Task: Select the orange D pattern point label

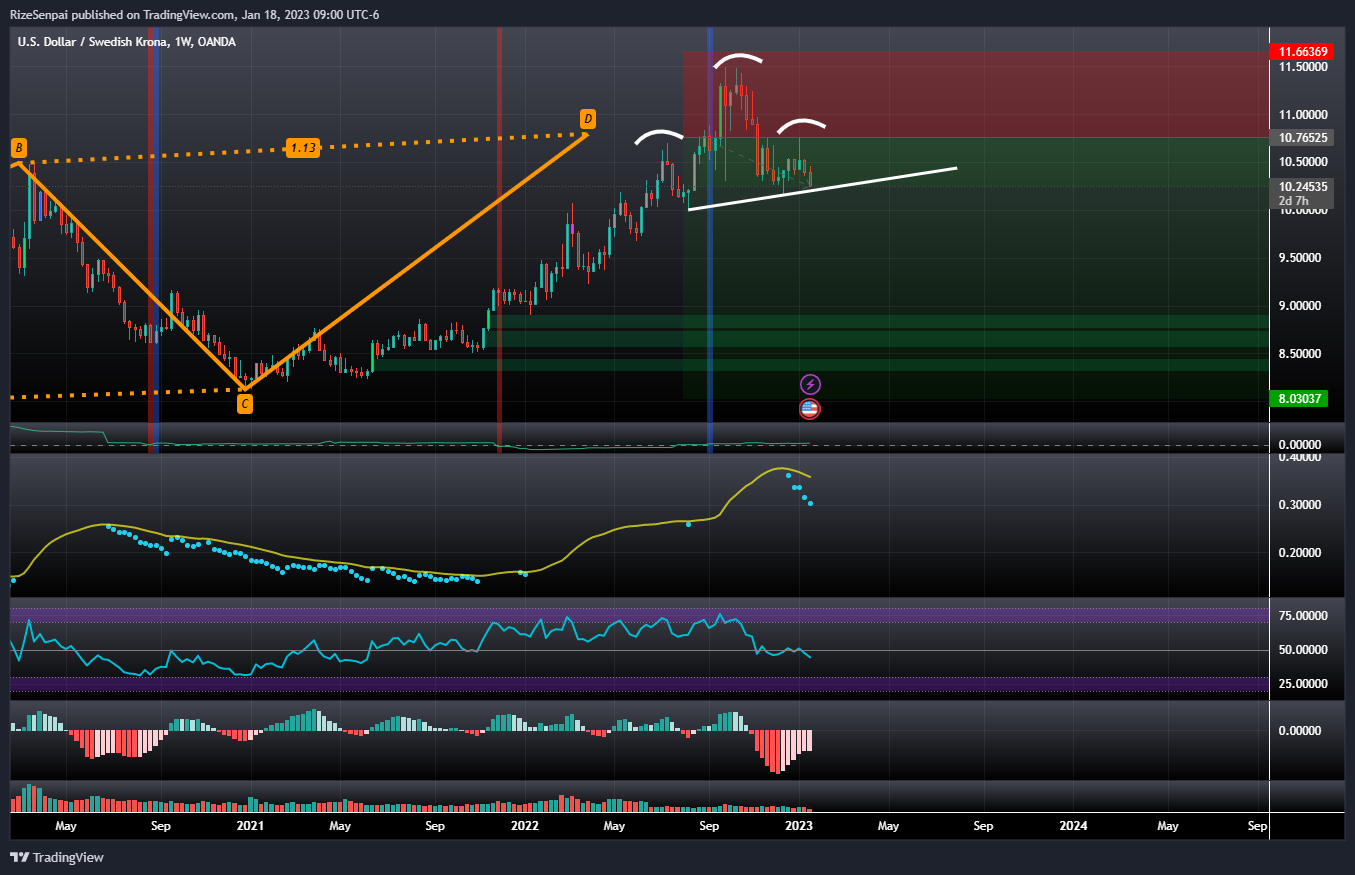Action: [x=588, y=119]
